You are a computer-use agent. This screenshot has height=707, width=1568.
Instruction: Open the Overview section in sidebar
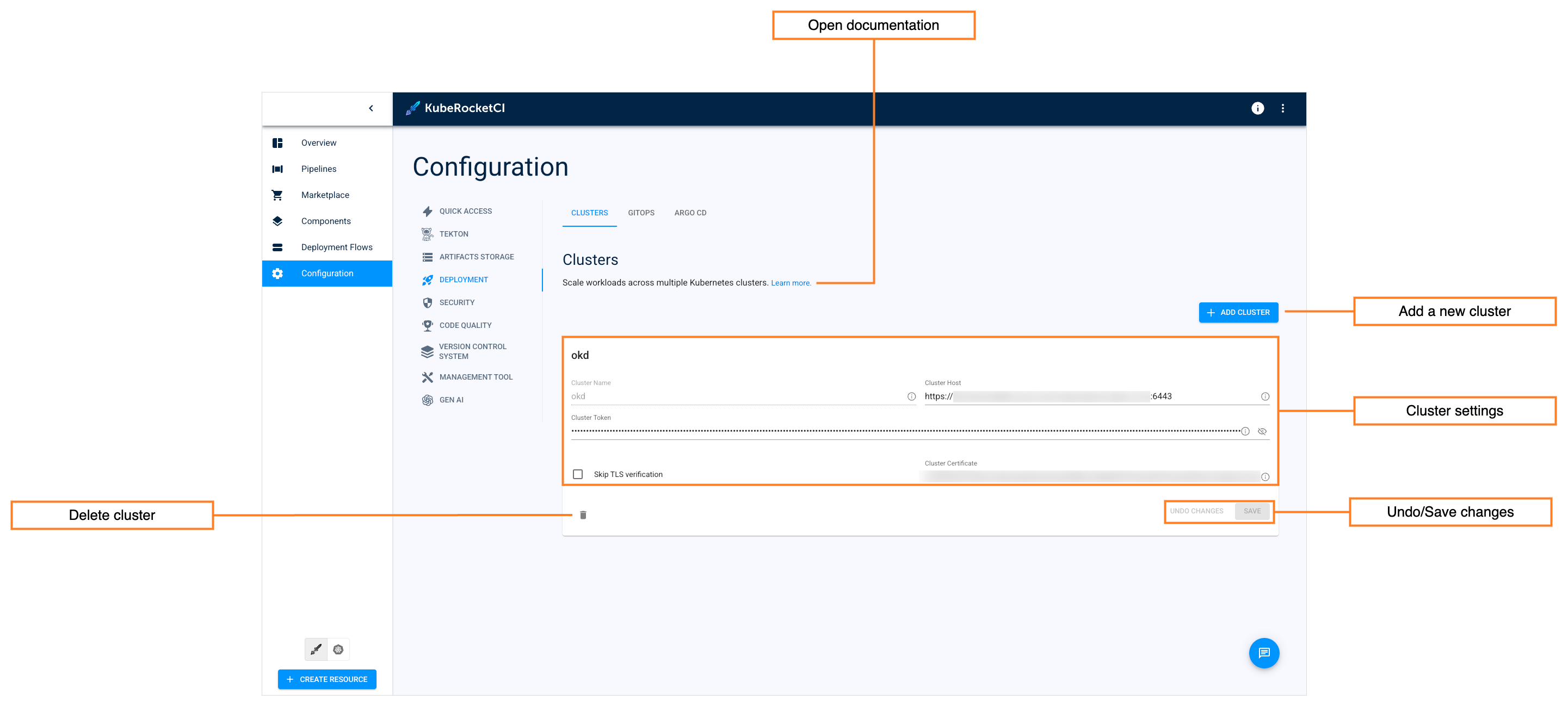[318, 142]
